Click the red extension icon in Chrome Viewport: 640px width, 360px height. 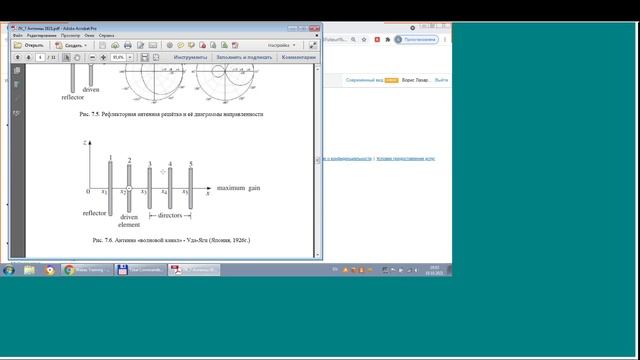(x=377, y=40)
